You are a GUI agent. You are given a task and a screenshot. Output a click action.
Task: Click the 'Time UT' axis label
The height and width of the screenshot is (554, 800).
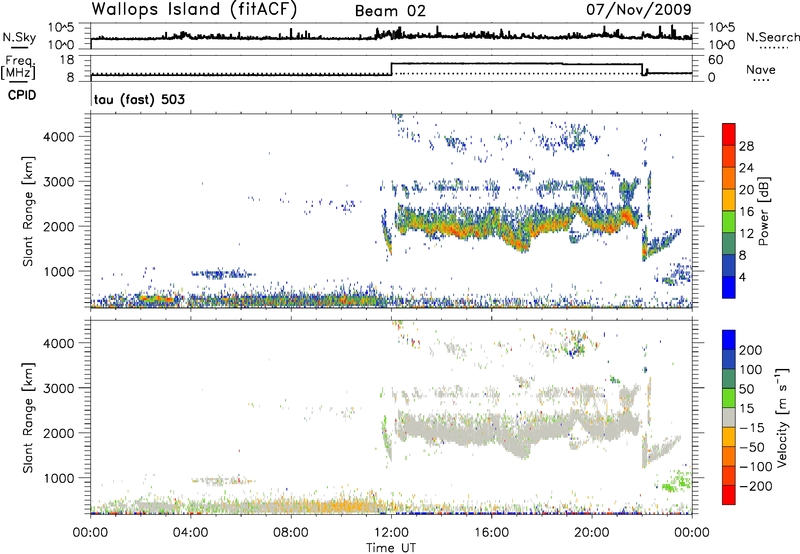(391, 548)
